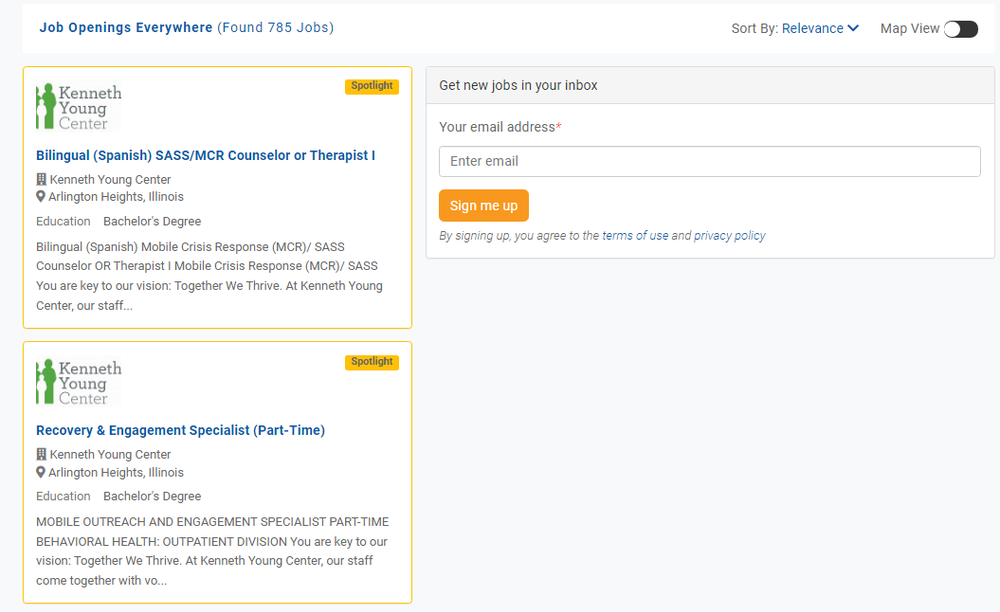1000x612 pixels.
Task: Open the Sort By Relevance dropdown
Action: (820, 28)
